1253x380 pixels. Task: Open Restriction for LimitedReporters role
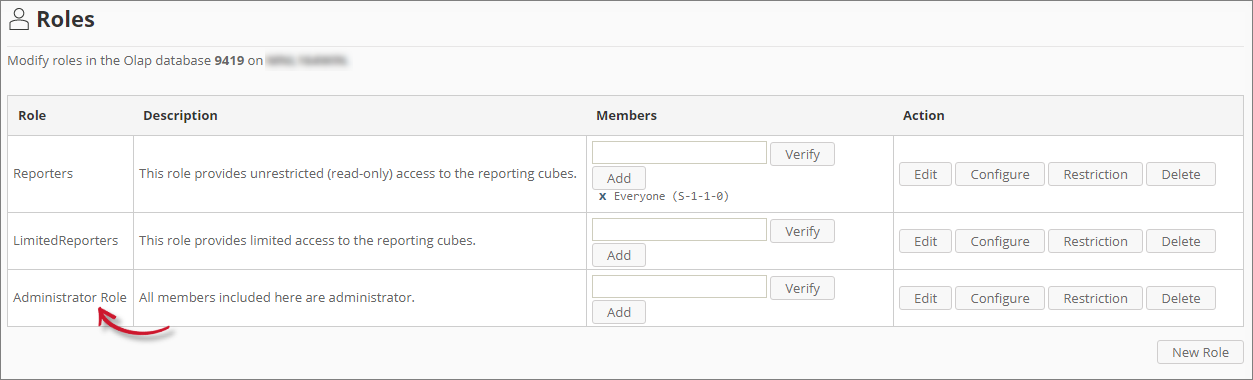click(1095, 241)
